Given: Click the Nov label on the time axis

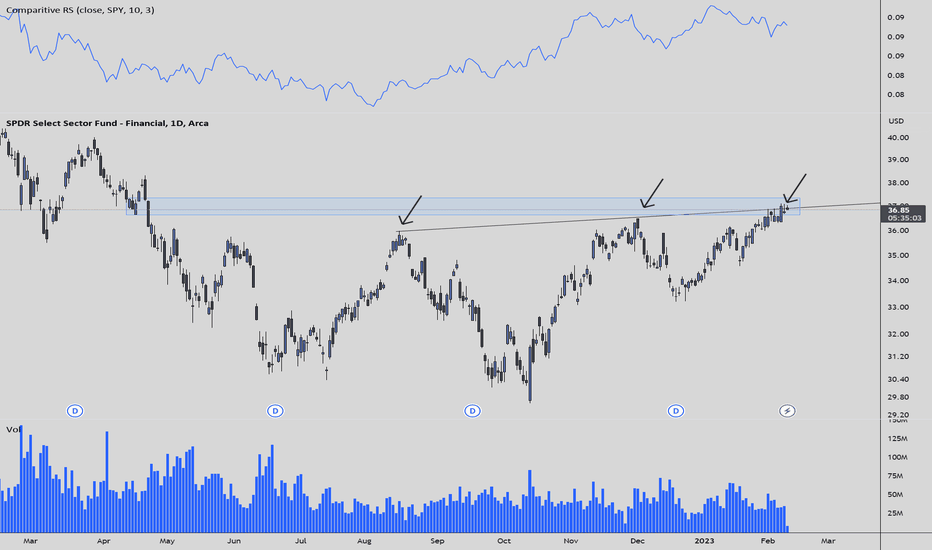Looking at the screenshot, I should point(571,540).
